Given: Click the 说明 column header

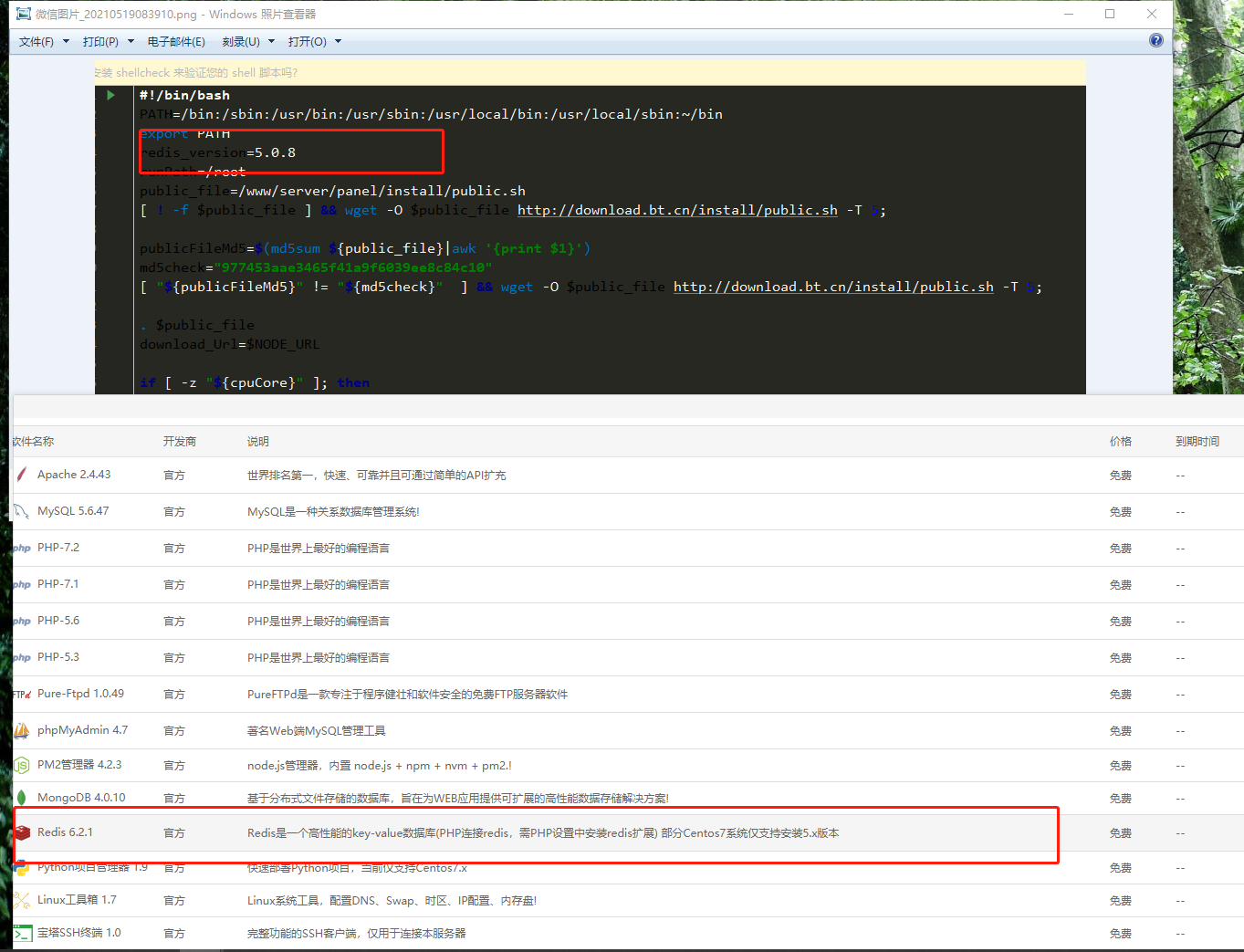Looking at the screenshot, I should pyautogui.click(x=258, y=442).
